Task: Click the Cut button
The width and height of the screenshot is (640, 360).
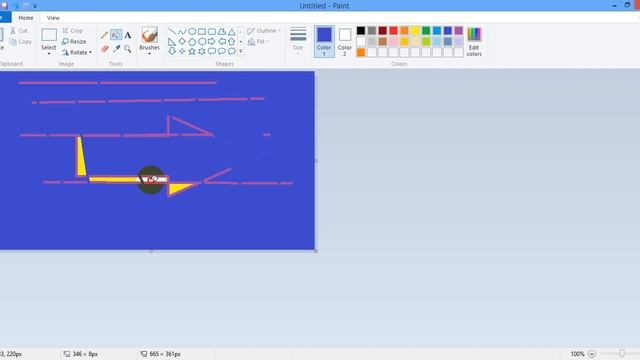Action: click(x=18, y=31)
